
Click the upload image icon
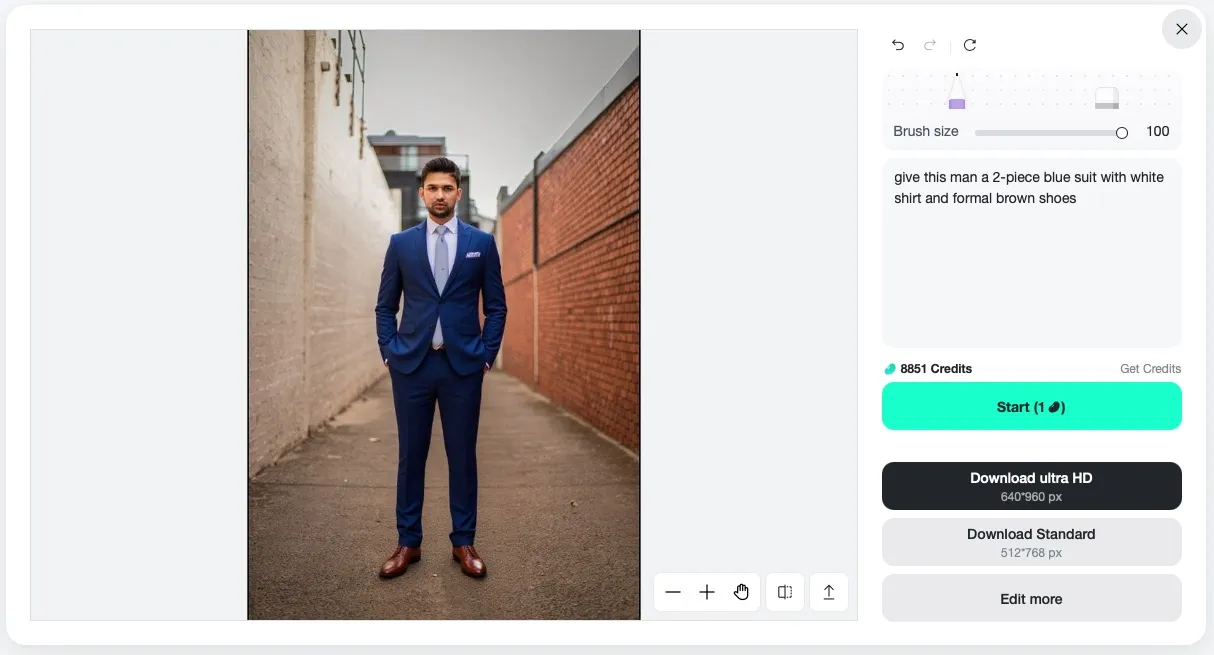pos(829,593)
